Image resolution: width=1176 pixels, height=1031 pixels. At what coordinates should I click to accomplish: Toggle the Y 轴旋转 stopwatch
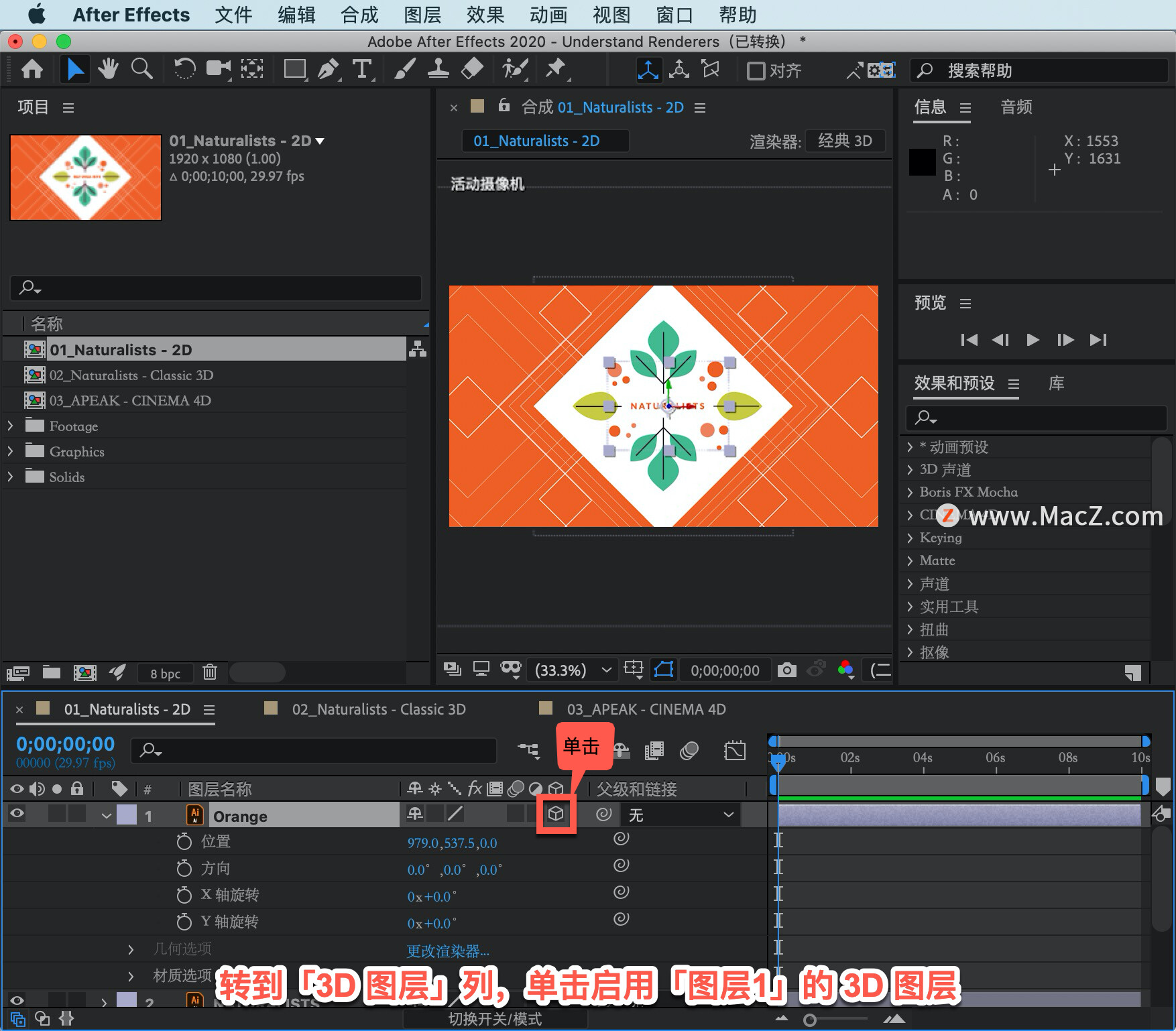point(184,922)
